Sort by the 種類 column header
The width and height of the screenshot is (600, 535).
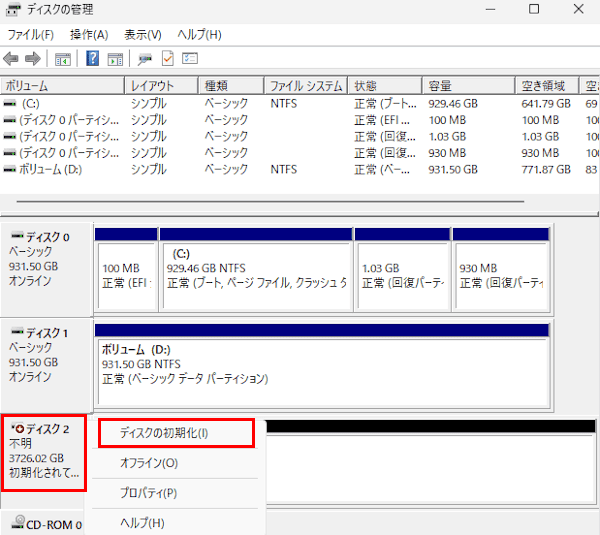pyautogui.click(x=231, y=85)
